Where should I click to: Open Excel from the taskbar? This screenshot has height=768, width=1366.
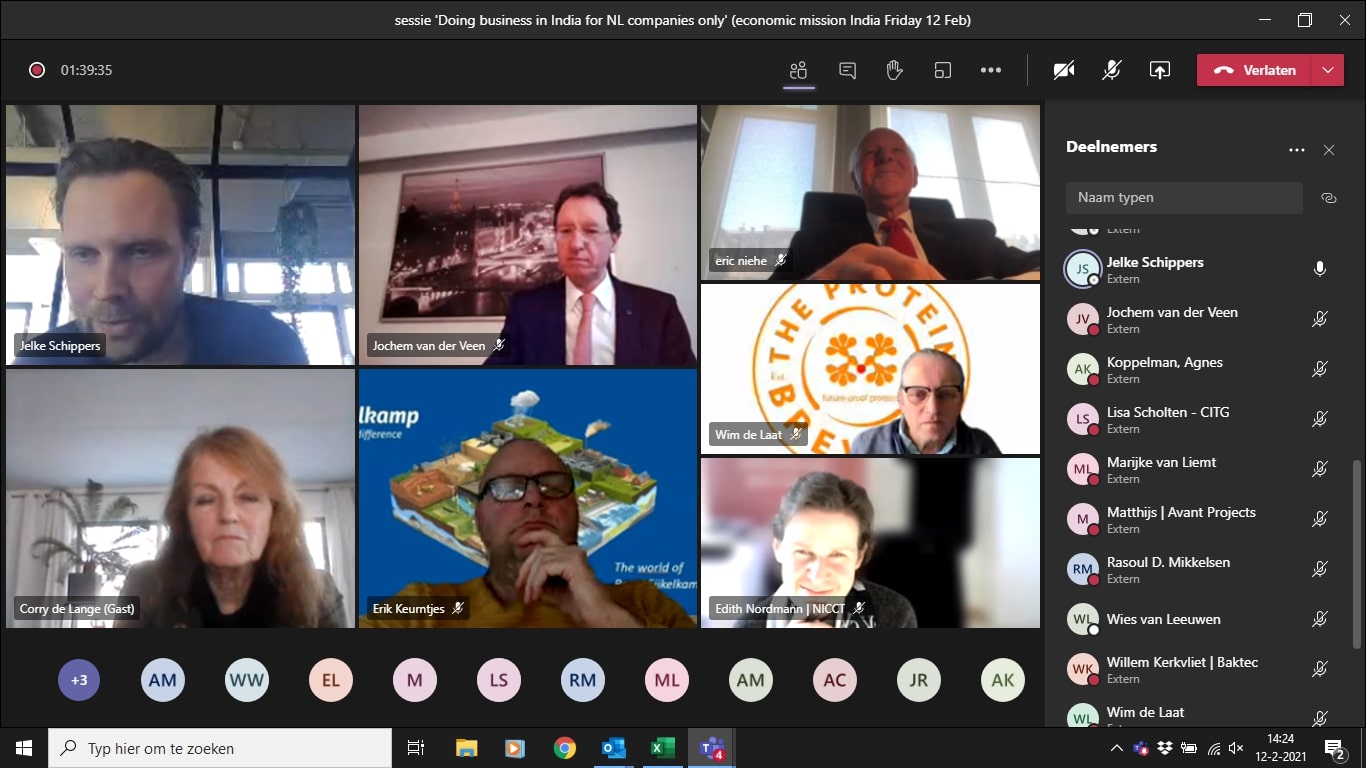(662, 748)
